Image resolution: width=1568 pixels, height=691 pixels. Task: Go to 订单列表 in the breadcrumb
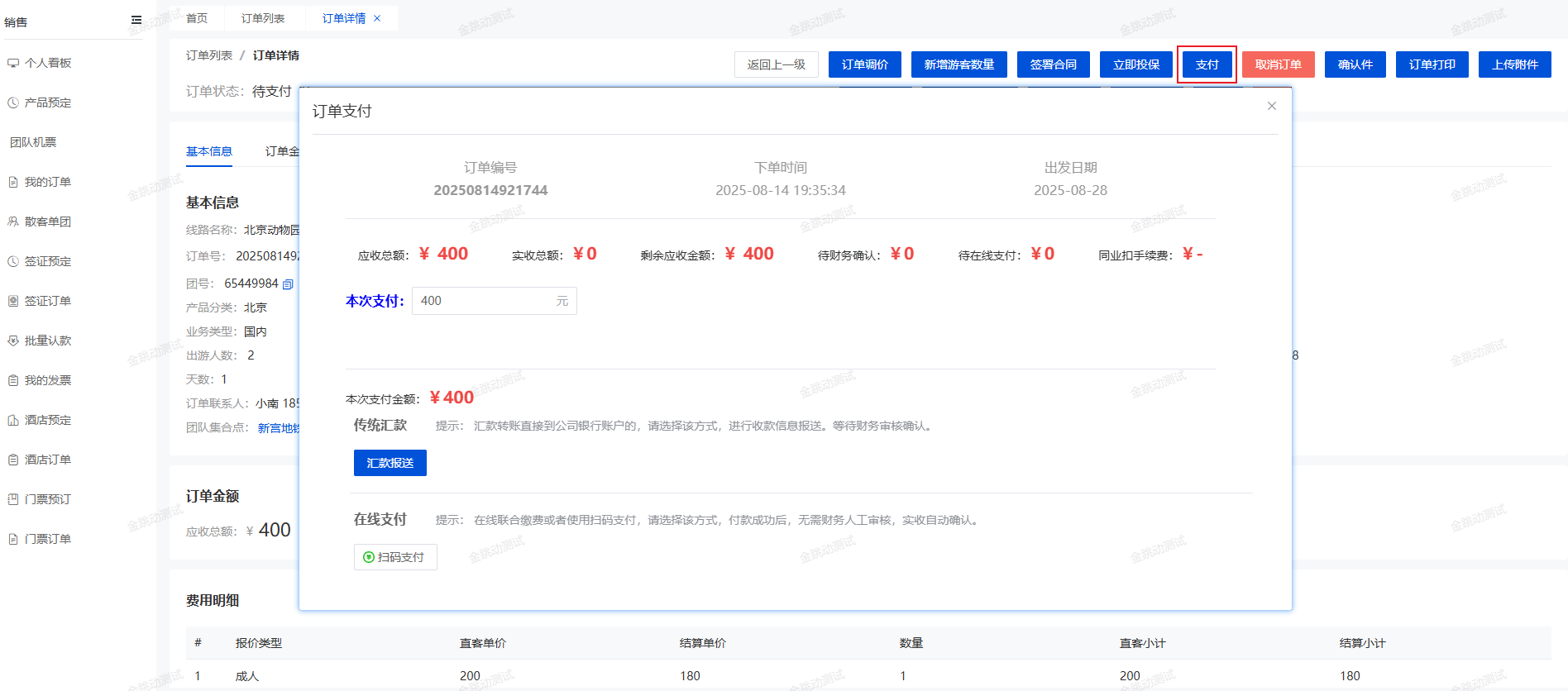(209, 55)
